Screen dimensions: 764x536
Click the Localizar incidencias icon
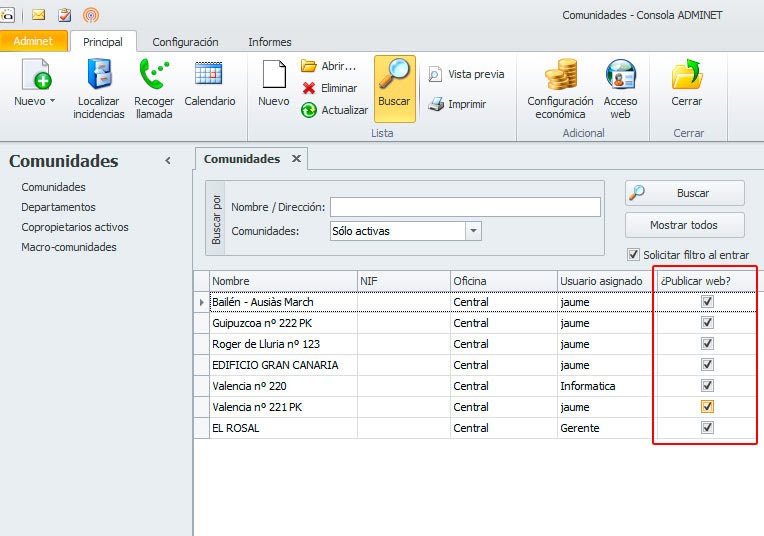(x=99, y=76)
